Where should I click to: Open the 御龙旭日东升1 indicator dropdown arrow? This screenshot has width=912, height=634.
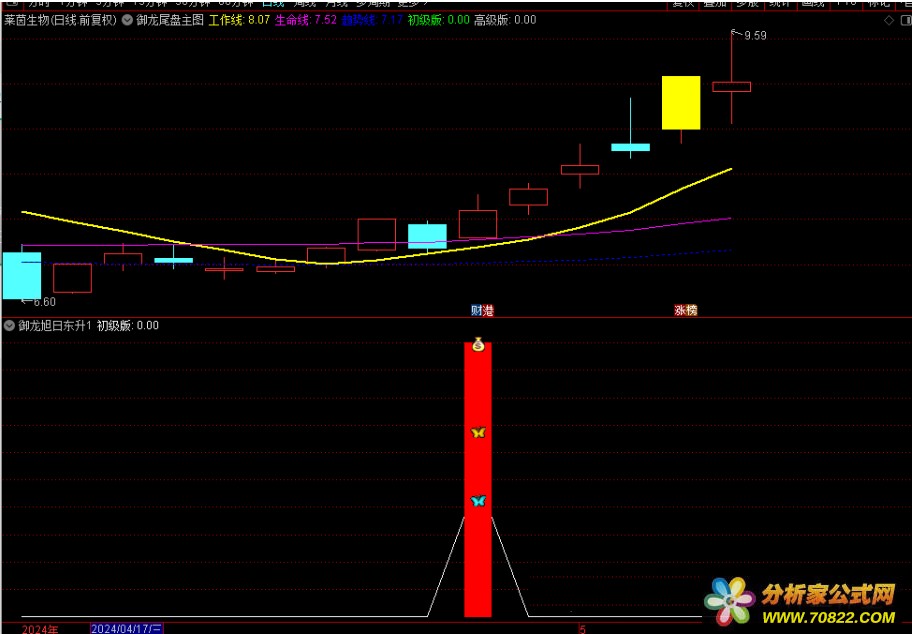pos(9,326)
